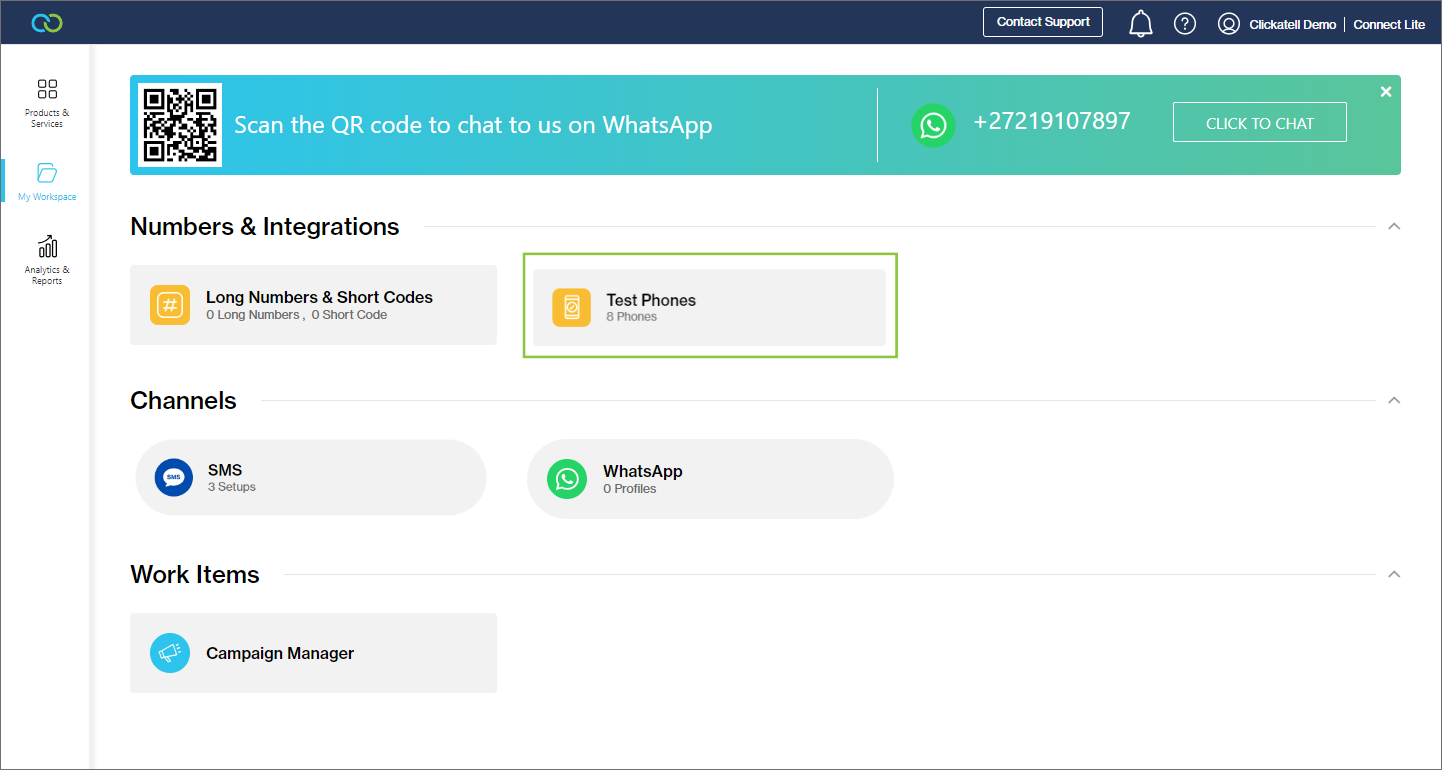Viewport: 1442px width, 770px height.
Task: Click the Clickatell logo in header
Action: [x=46, y=23]
